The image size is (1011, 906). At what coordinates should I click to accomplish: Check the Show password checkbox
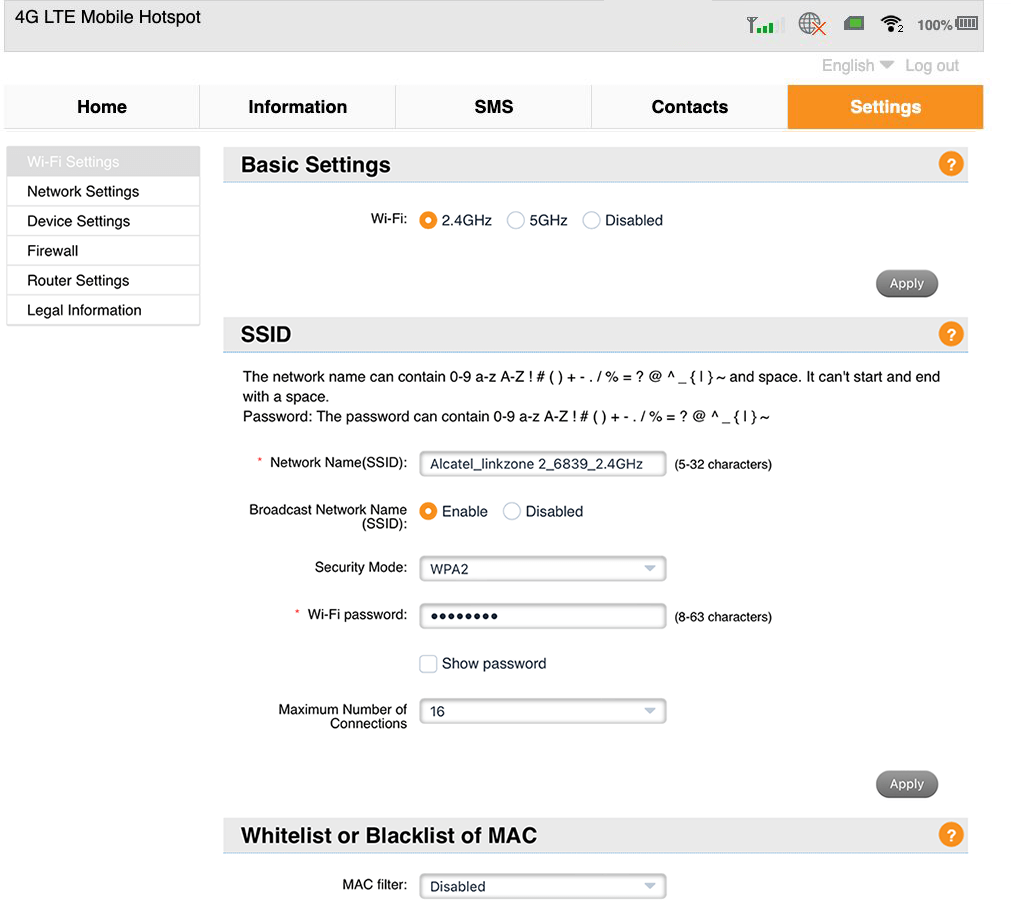pyautogui.click(x=428, y=664)
